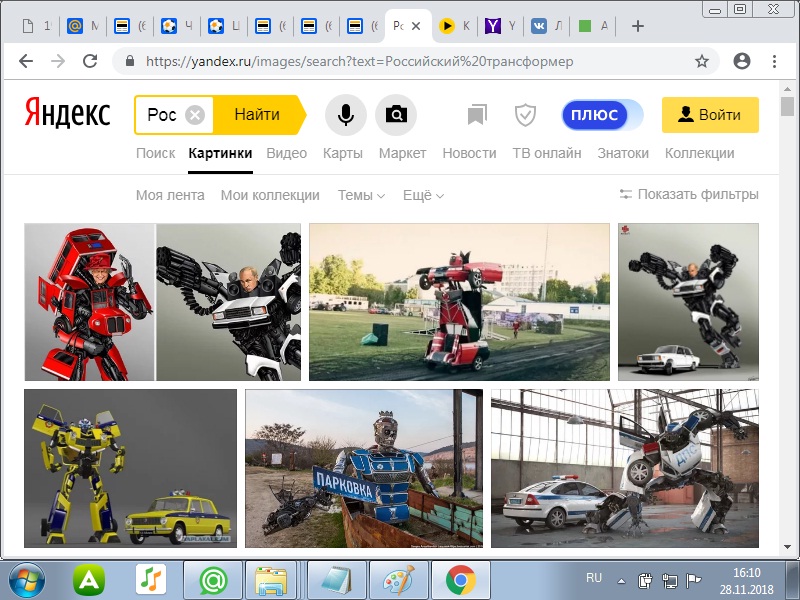Click the yellow Найти search button
Viewport: 800px width, 600px height.
[x=257, y=114]
